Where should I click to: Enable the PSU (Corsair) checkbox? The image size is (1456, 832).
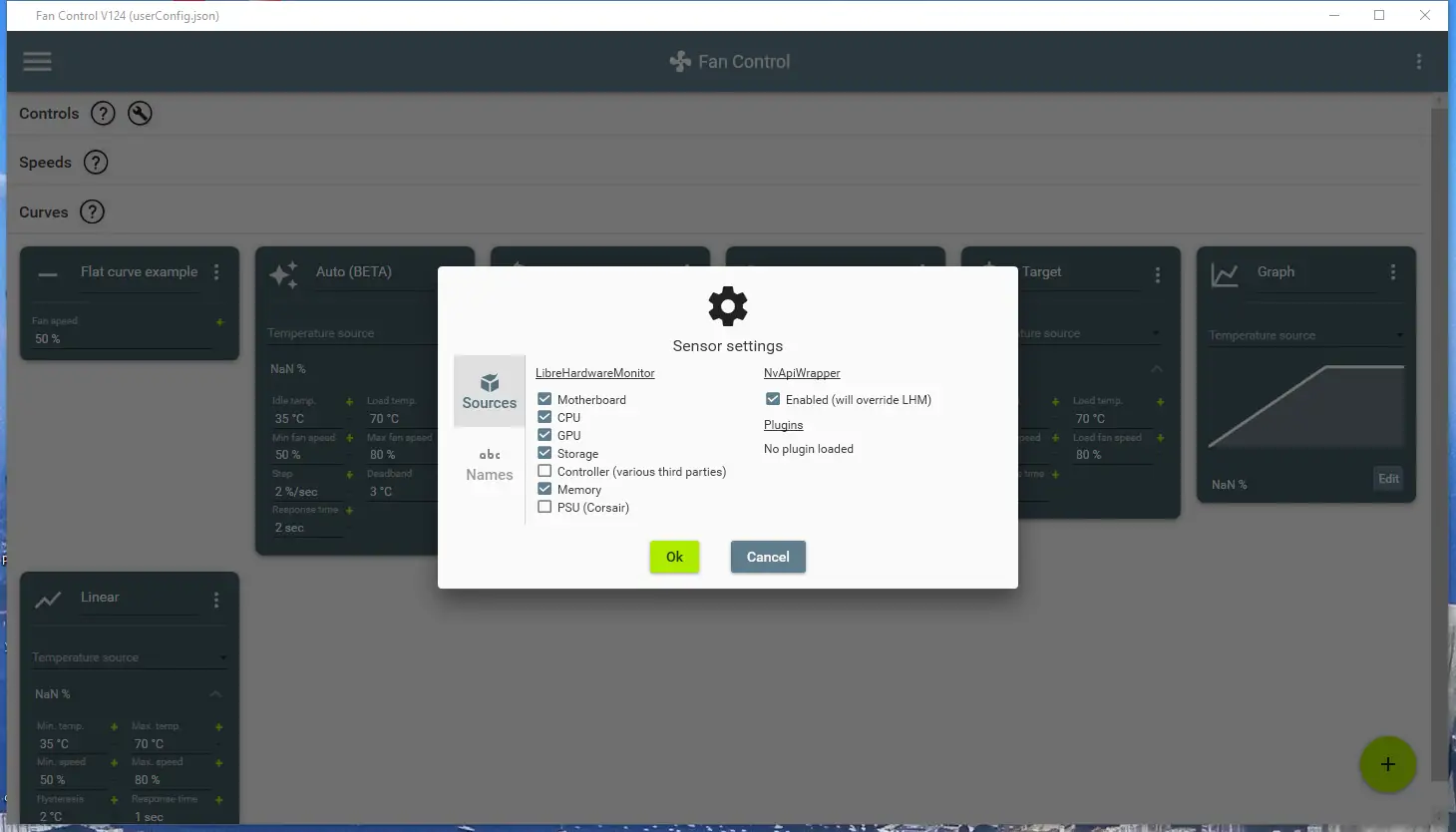click(x=545, y=507)
